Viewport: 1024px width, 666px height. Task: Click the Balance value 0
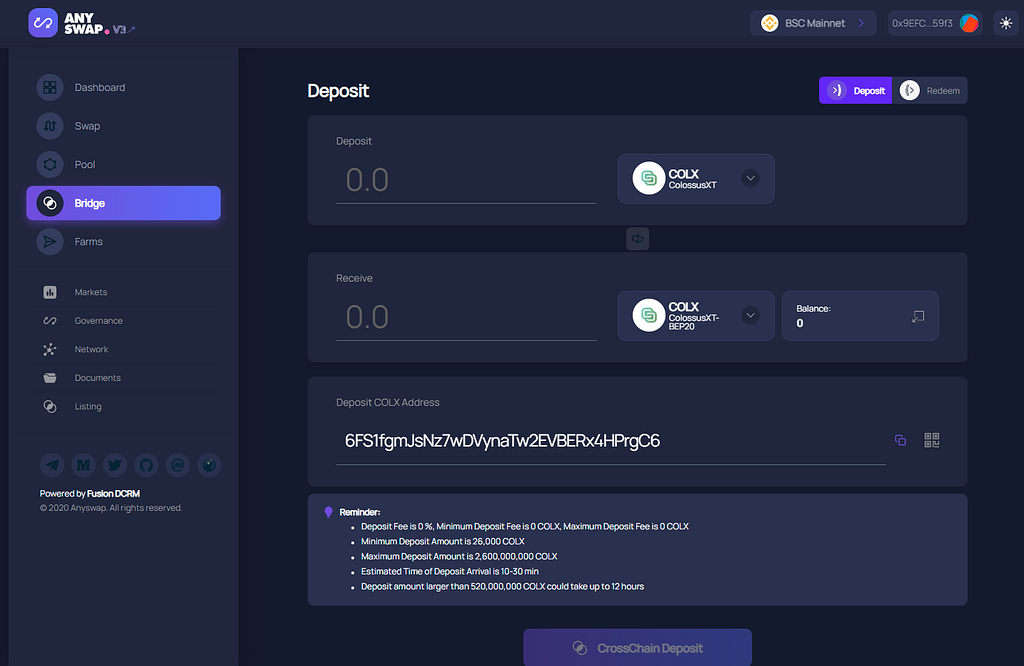tap(800, 323)
